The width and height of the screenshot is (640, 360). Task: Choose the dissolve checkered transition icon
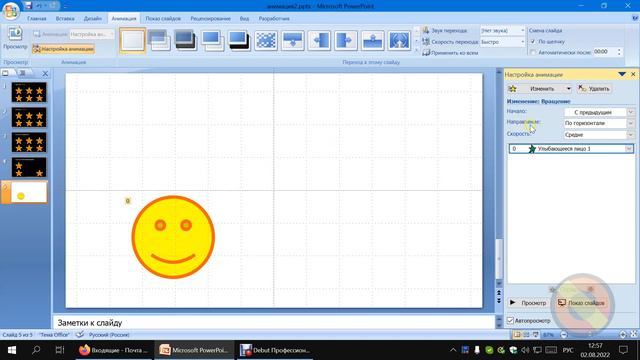[266, 40]
